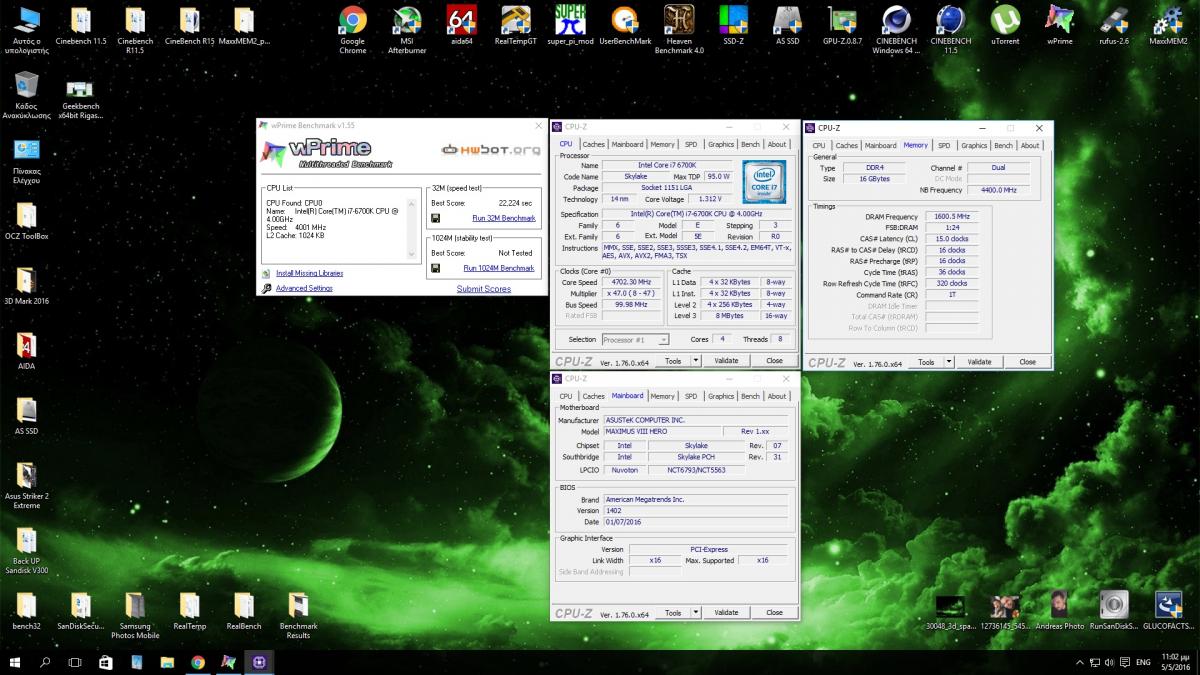1200x675 pixels.
Task: Select the Πίνακας Ελέγχου control panel icon
Action: pyautogui.click(x=26, y=160)
